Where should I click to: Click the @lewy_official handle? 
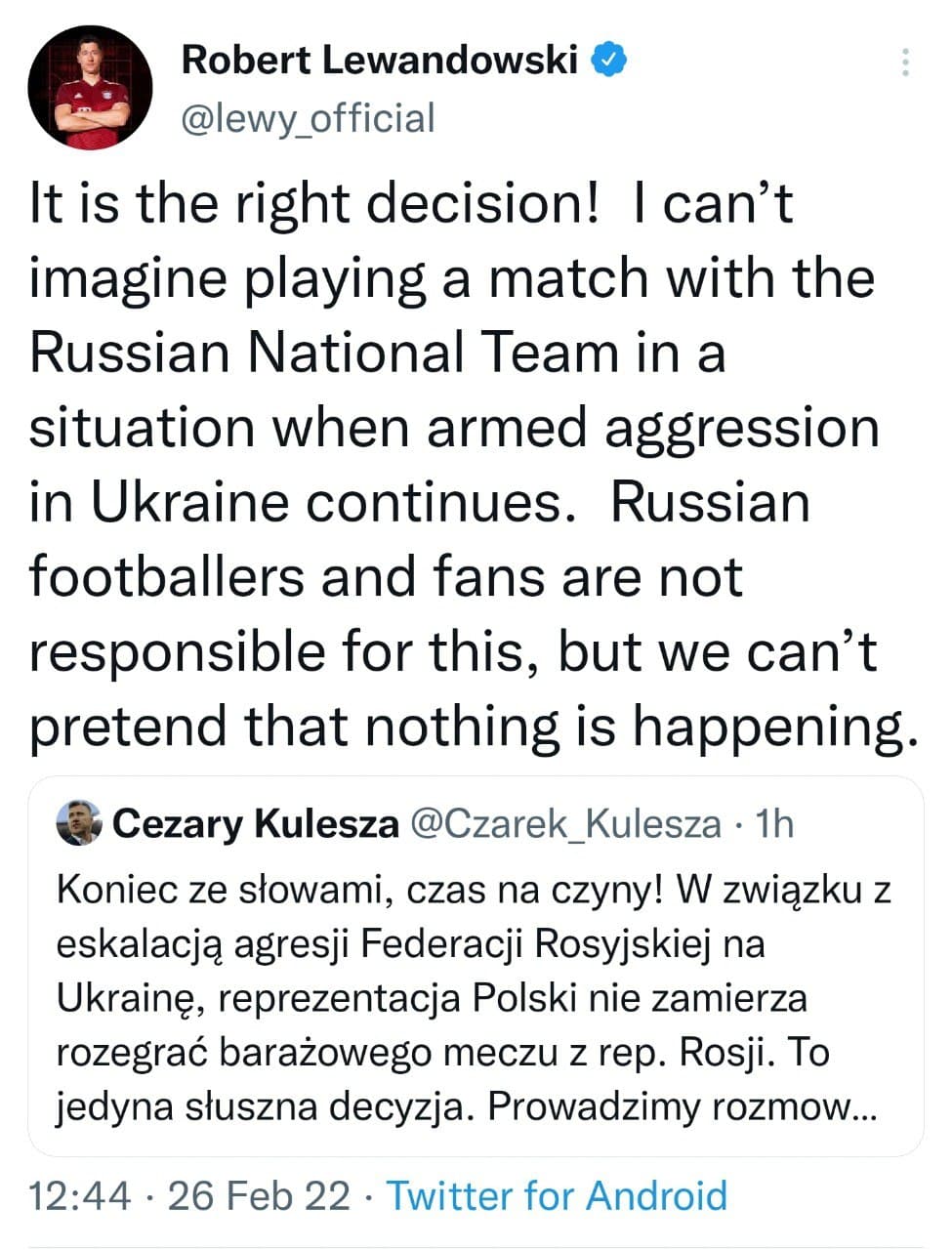(x=309, y=118)
